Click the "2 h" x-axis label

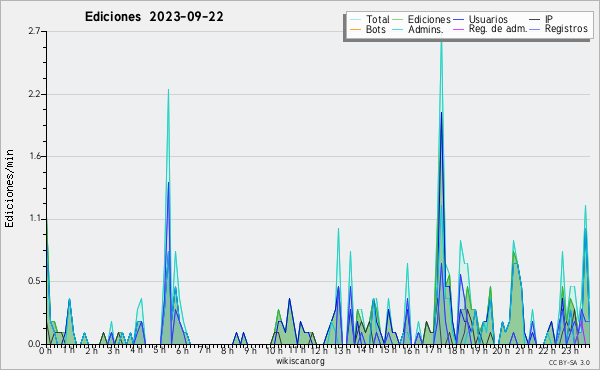click(x=91, y=350)
